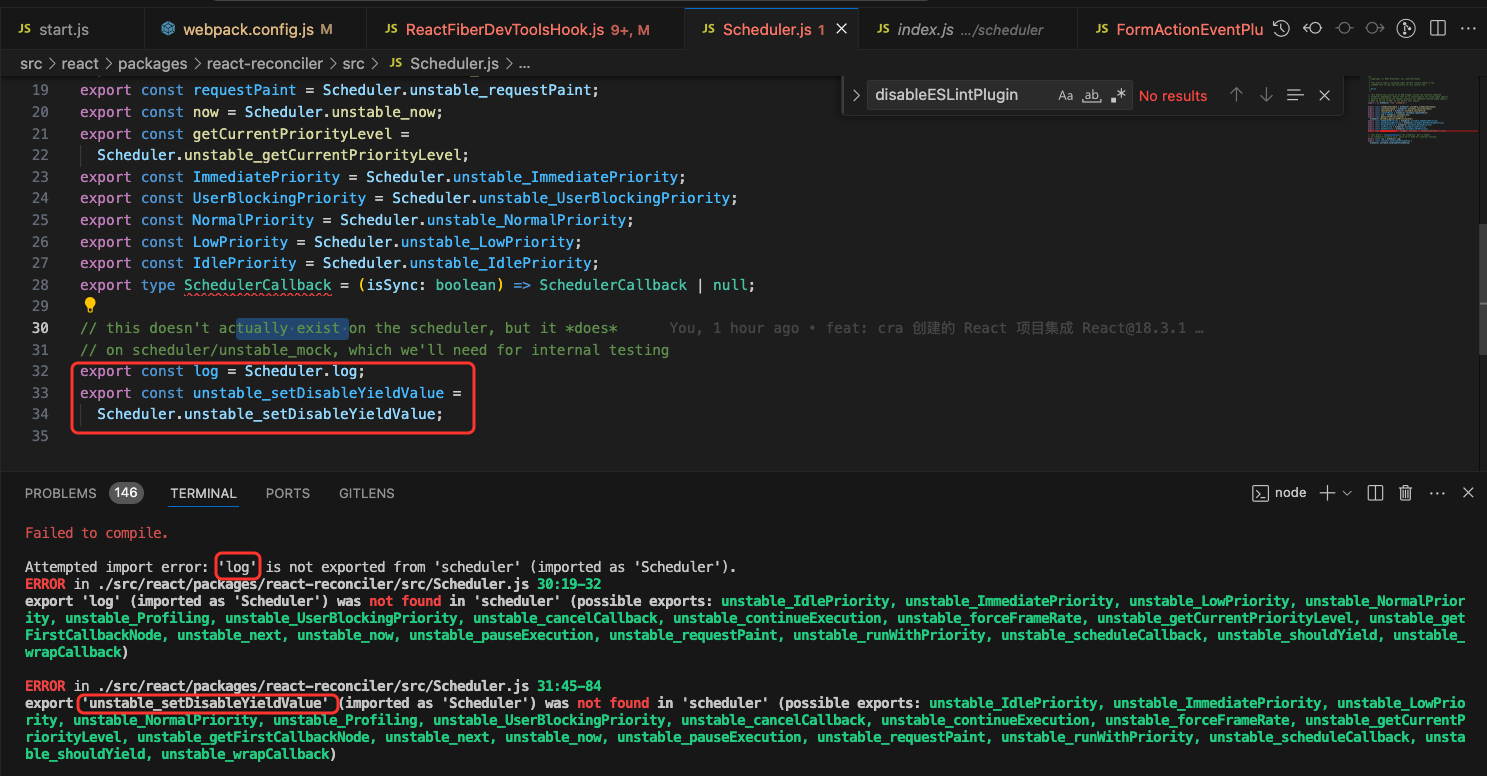1487x776 pixels.
Task: Open the terminal launch profile dropdown
Action: coord(1347,493)
